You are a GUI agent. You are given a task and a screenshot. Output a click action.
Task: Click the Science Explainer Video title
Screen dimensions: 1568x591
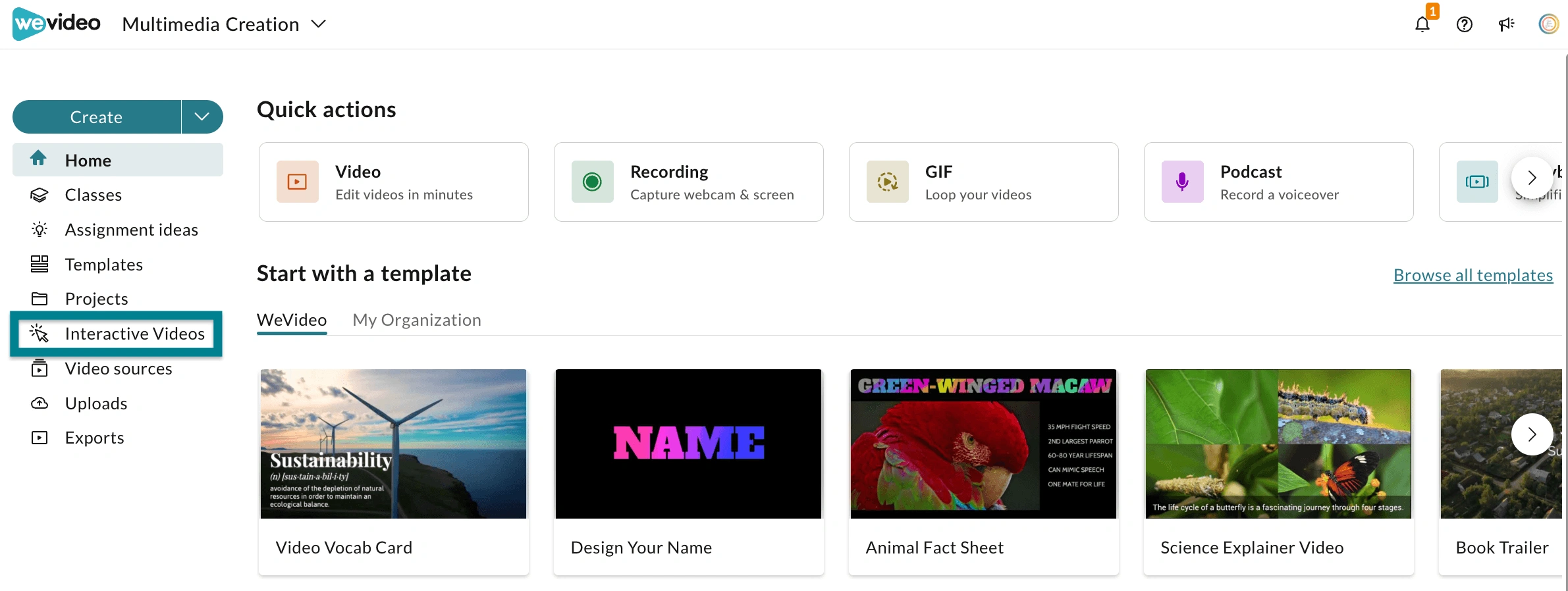[1252, 548]
